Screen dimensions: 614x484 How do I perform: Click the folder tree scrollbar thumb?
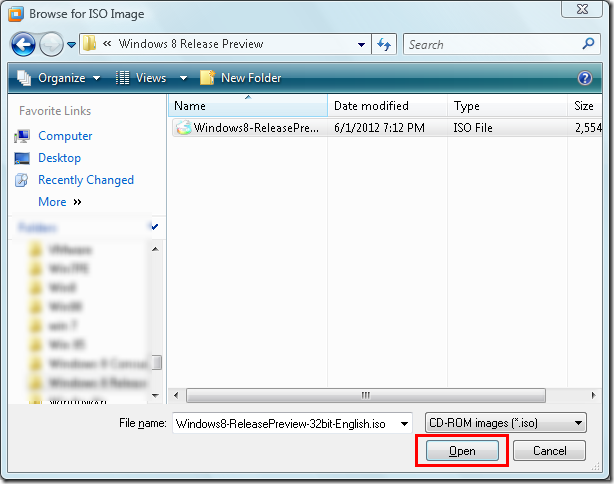coord(157,362)
